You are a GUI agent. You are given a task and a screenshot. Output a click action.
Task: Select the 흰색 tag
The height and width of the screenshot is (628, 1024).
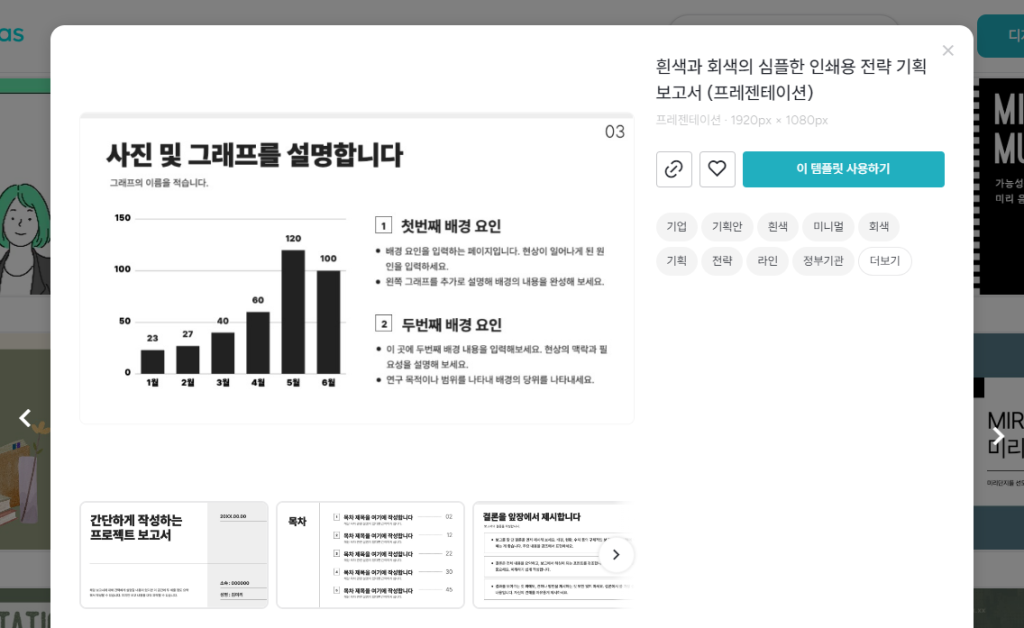[x=777, y=227]
